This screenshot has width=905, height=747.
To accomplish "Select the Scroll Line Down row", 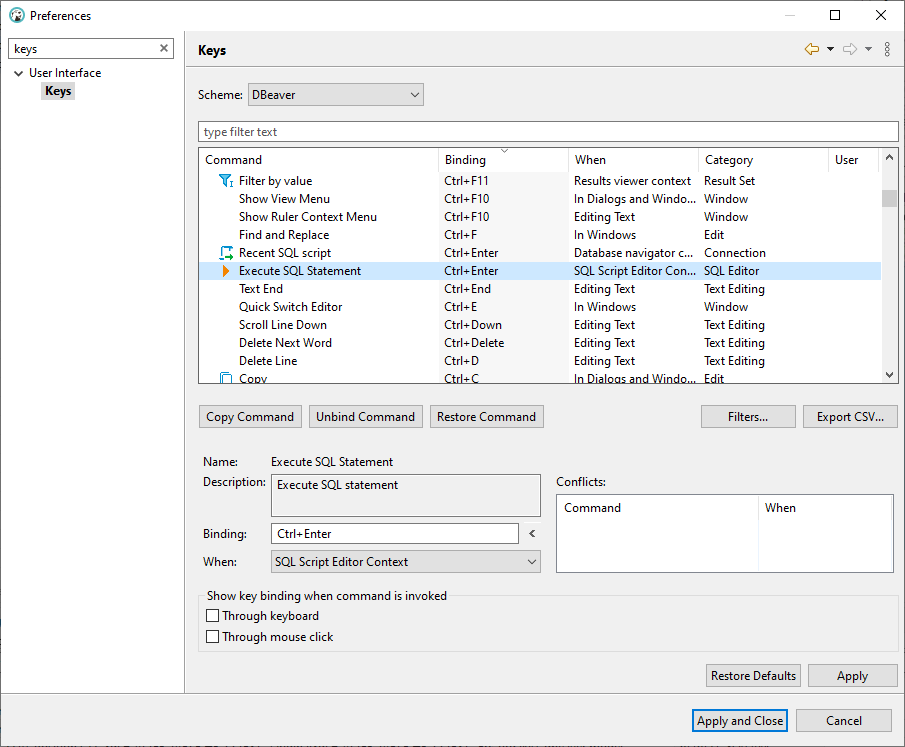I will (x=540, y=324).
